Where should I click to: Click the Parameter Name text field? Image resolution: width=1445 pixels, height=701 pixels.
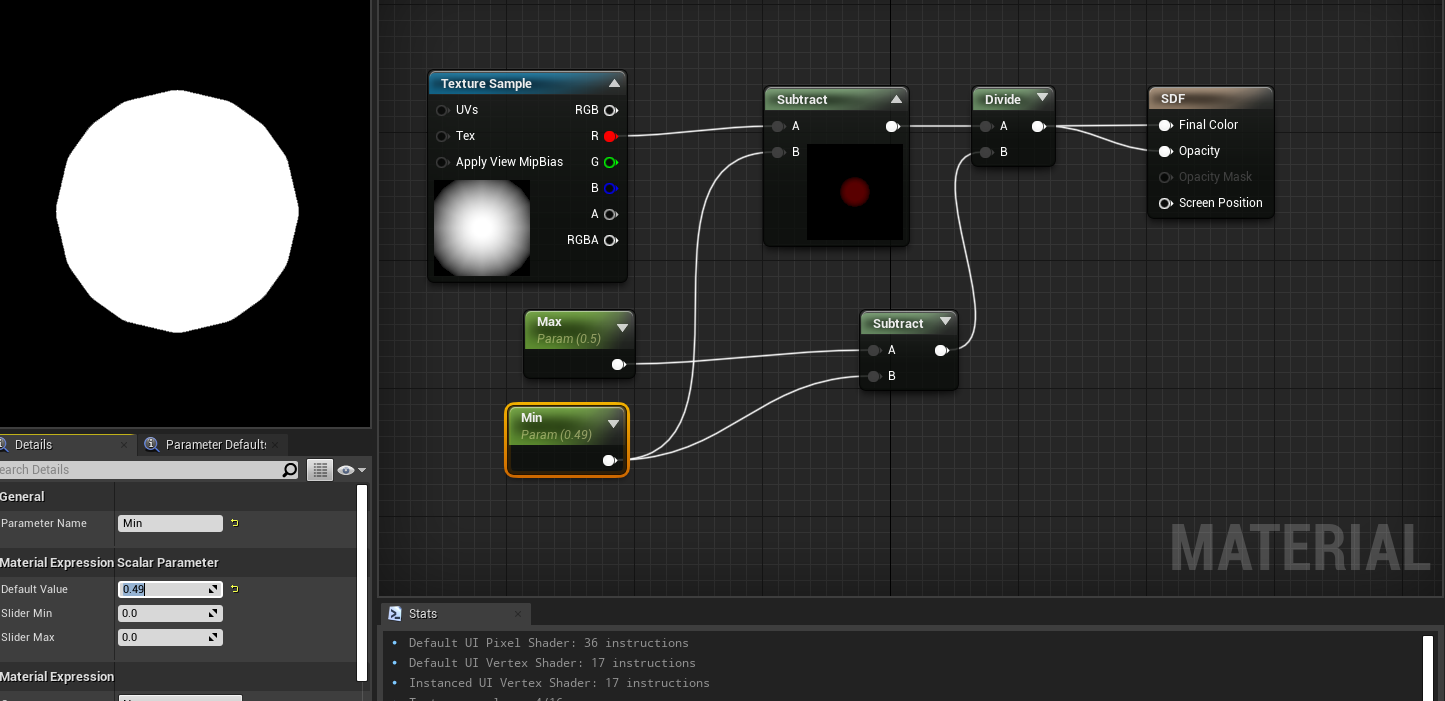tap(170, 523)
